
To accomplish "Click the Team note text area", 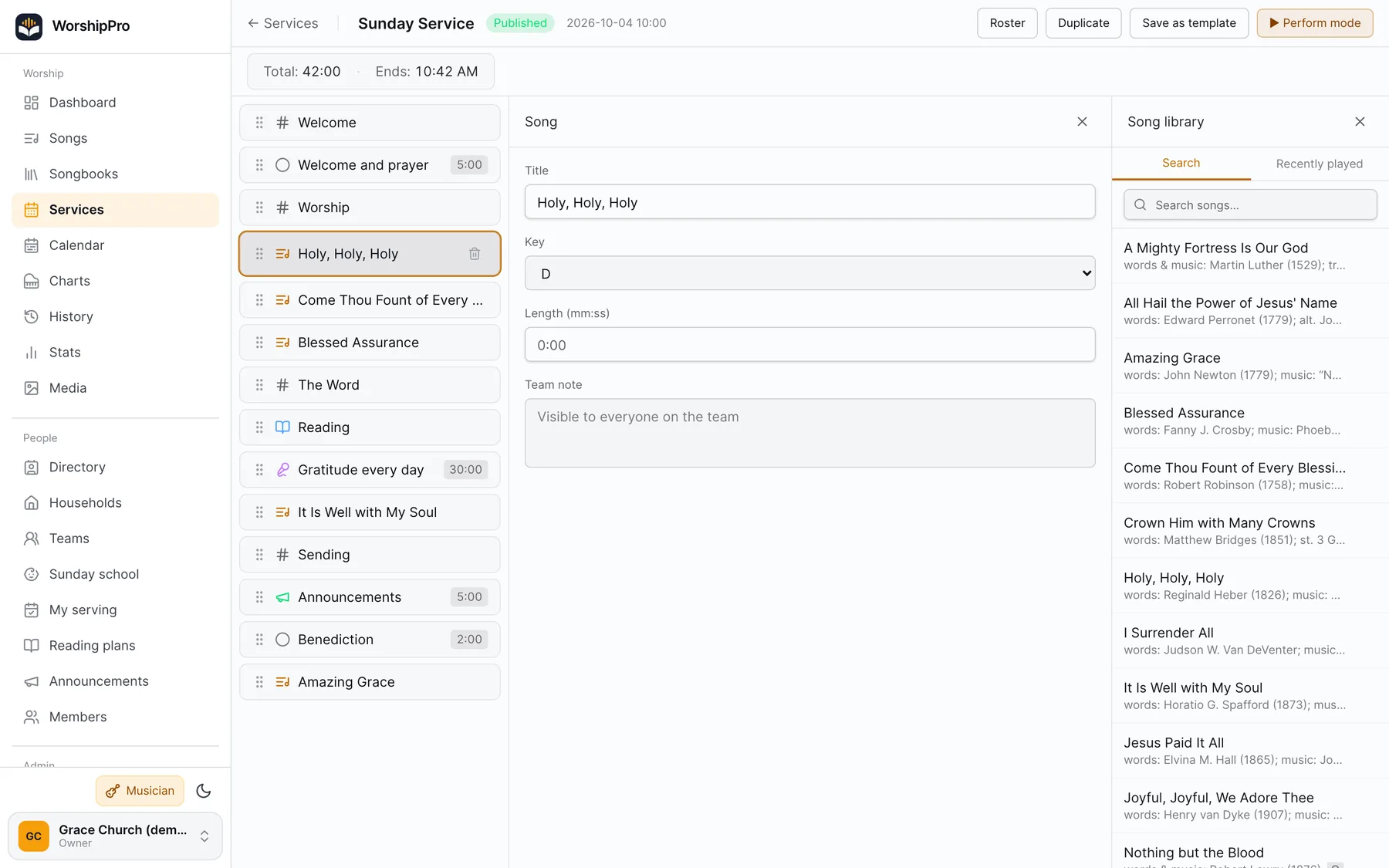I will 809,433.
